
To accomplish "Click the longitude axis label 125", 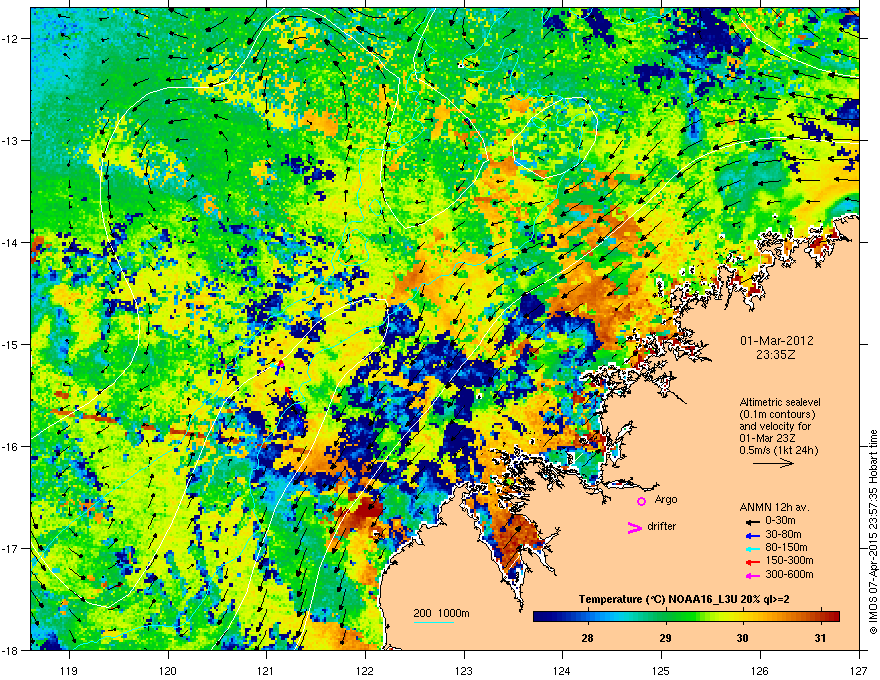I will click(661, 670).
